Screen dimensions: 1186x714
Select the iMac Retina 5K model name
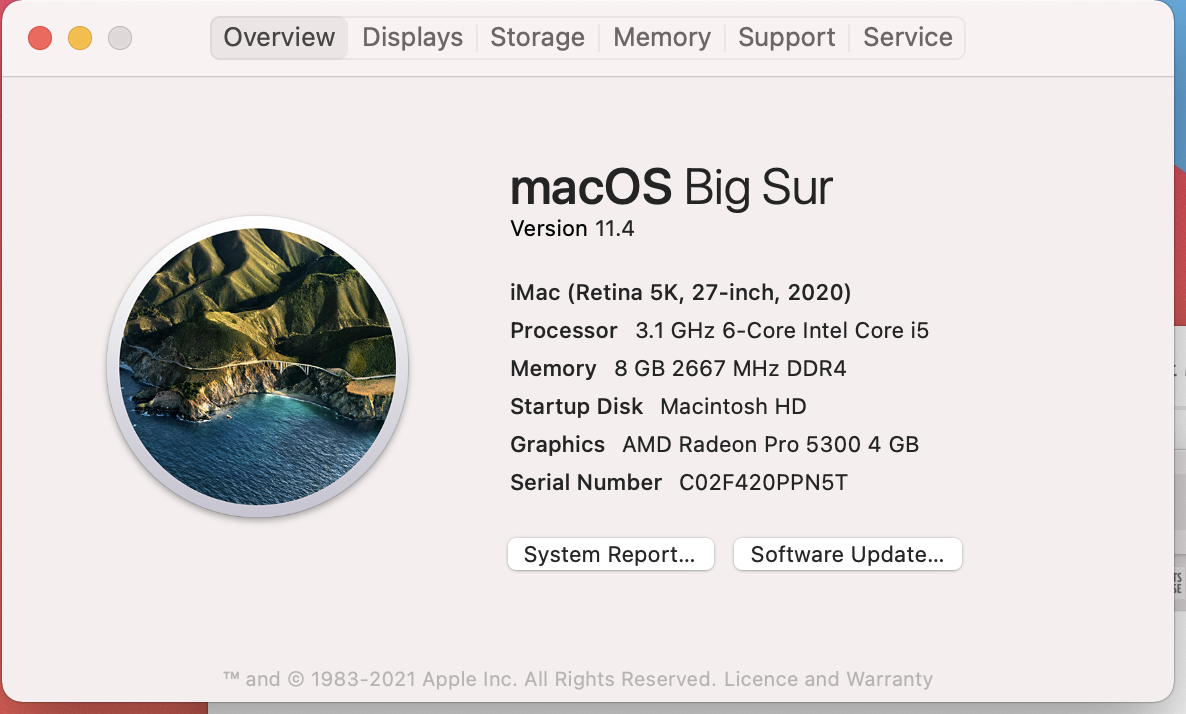pyautogui.click(x=680, y=292)
